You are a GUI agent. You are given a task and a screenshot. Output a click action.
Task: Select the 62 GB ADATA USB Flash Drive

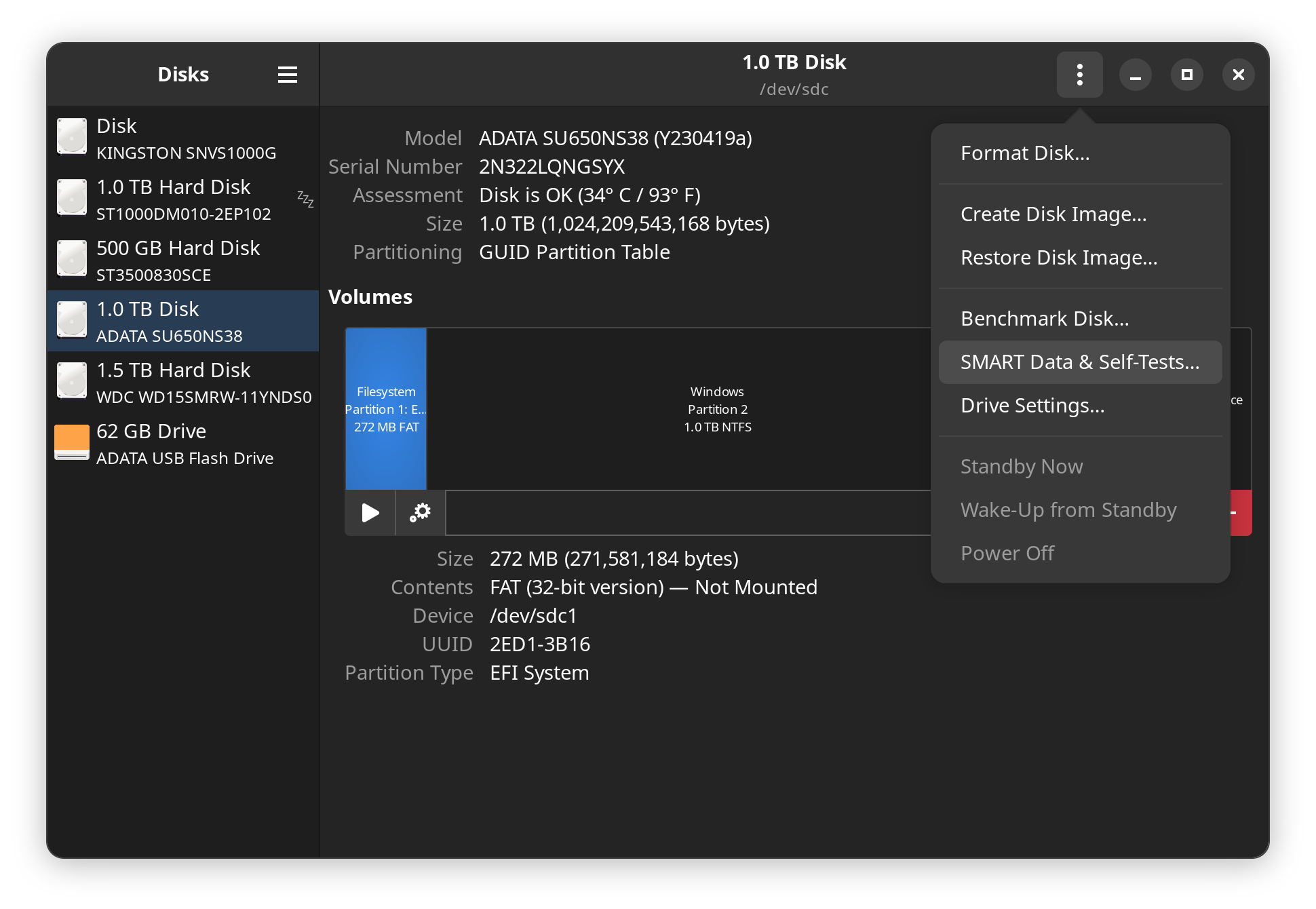click(183, 444)
